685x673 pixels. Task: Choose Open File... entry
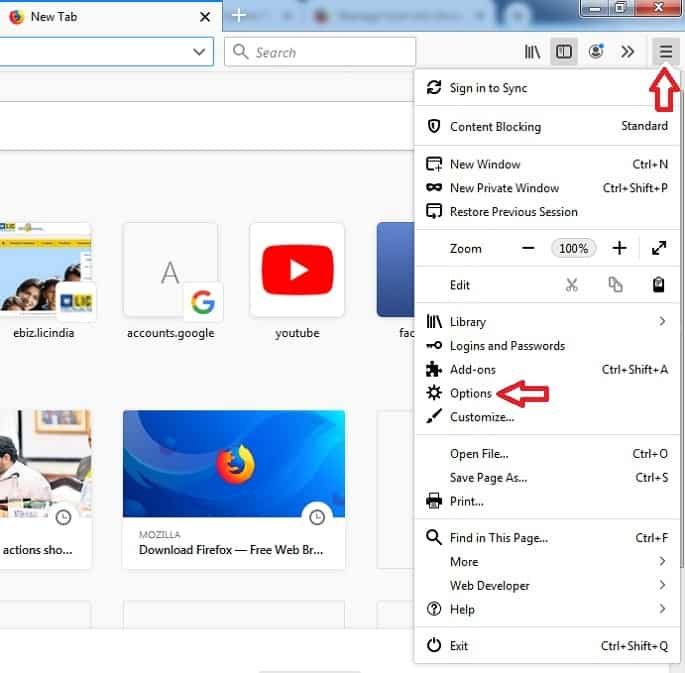pos(547,454)
